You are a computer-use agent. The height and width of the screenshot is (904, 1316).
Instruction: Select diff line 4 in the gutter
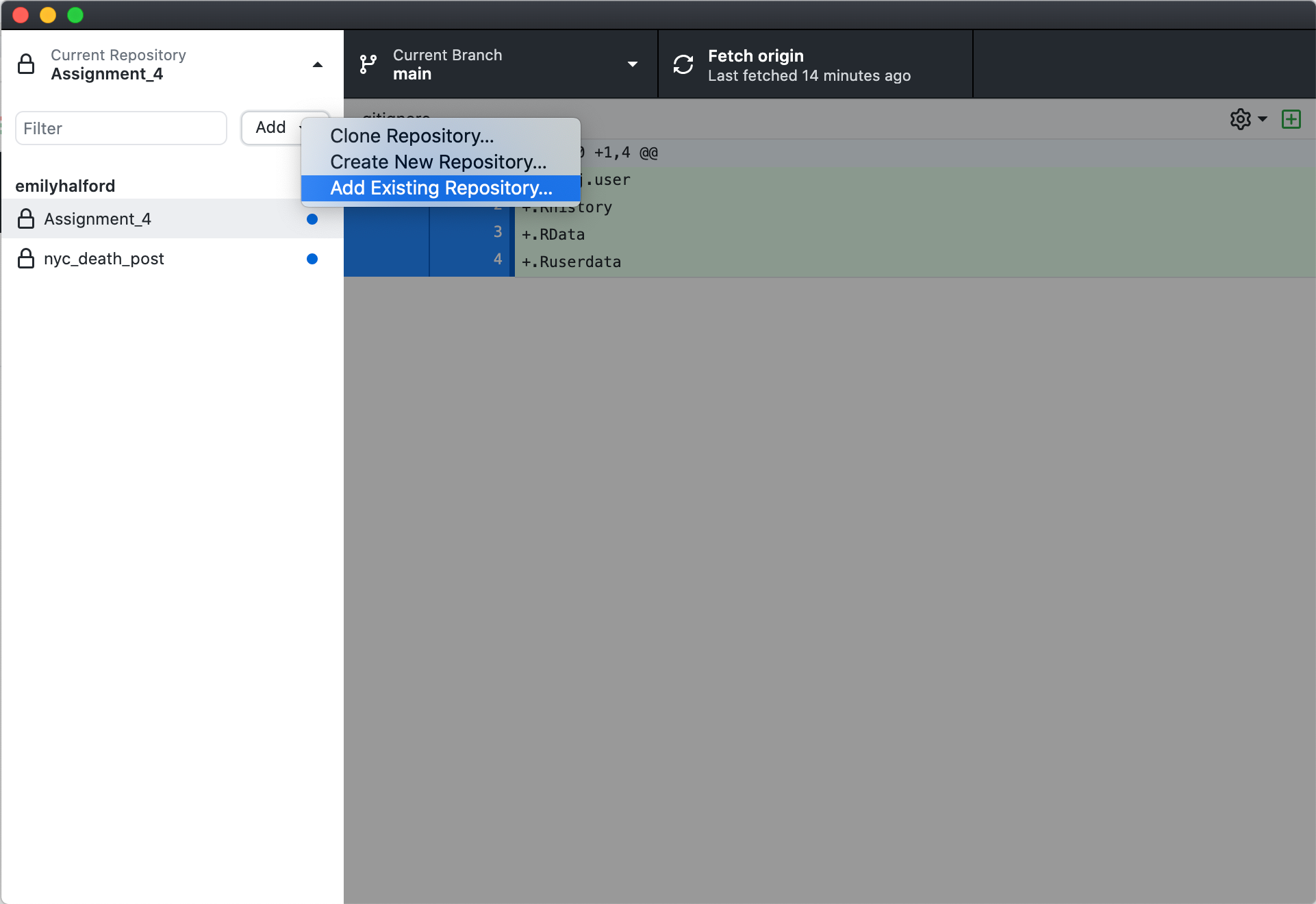tap(497, 260)
